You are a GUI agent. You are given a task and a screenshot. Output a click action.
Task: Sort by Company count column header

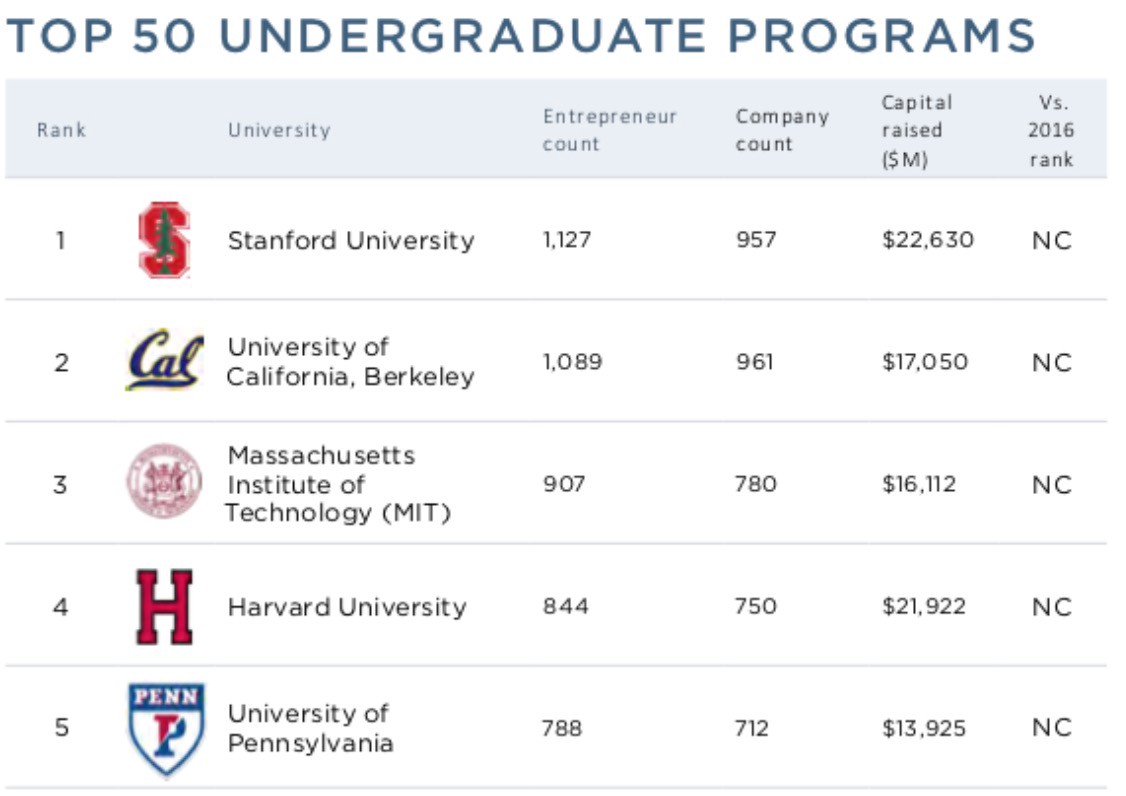pyautogui.click(x=782, y=130)
